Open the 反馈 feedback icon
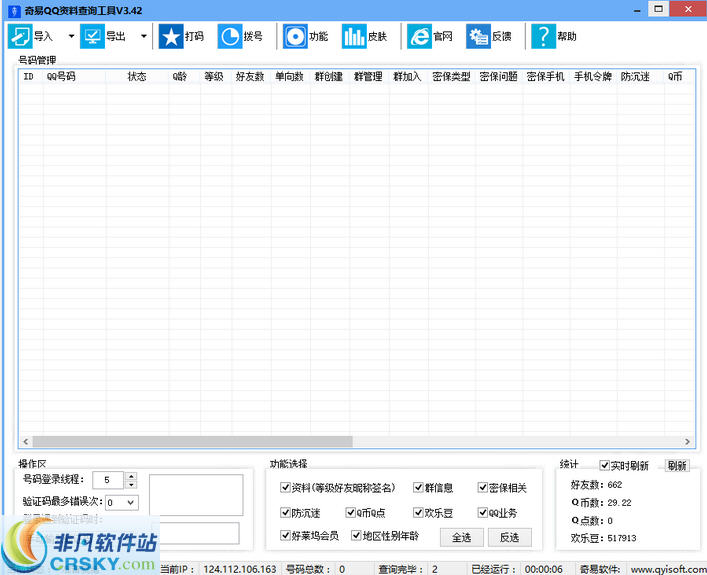Image resolution: width=707 pixels, height=575 pixels. pyautogui.click(x=478, y=36)
